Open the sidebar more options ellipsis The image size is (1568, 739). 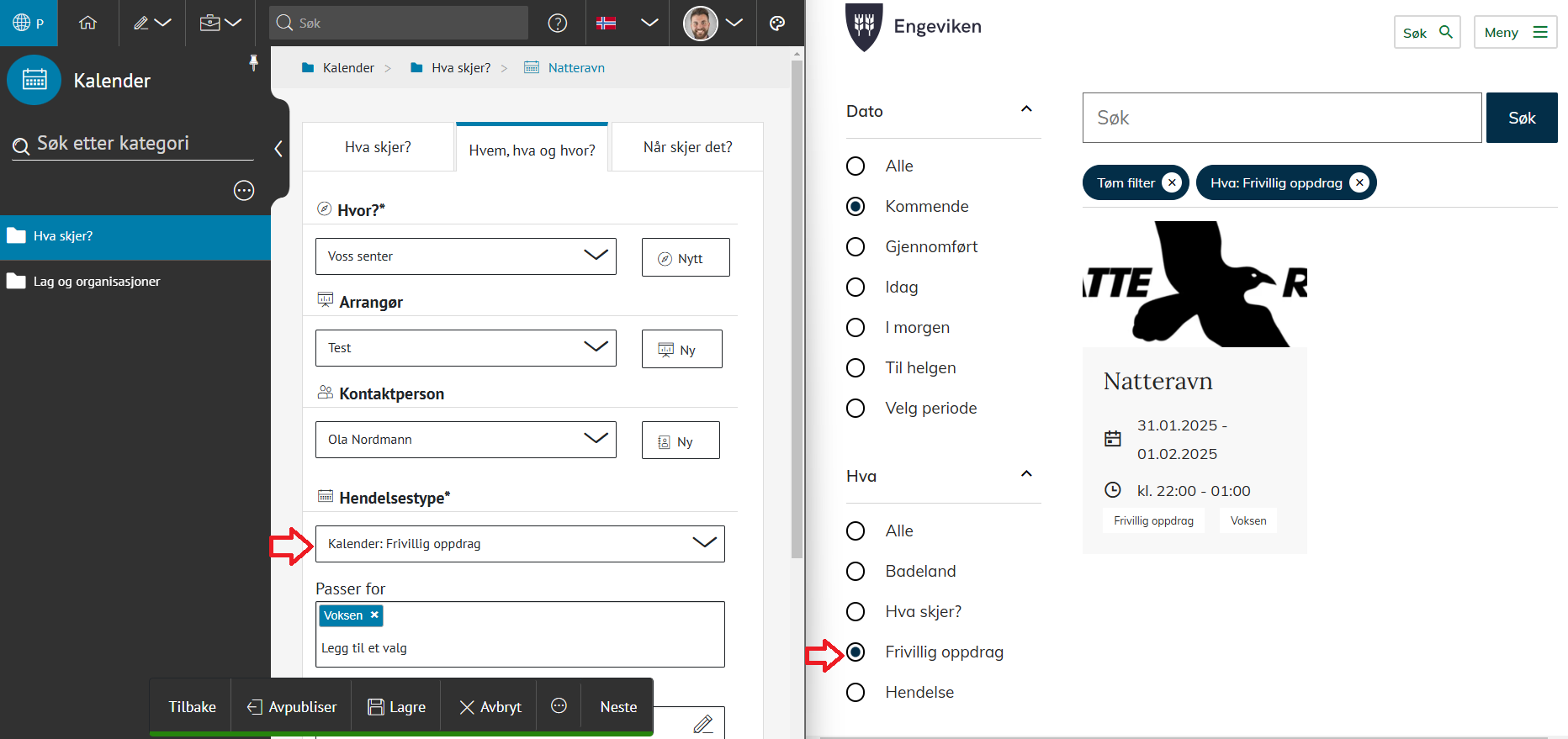(x=244, y=191)
